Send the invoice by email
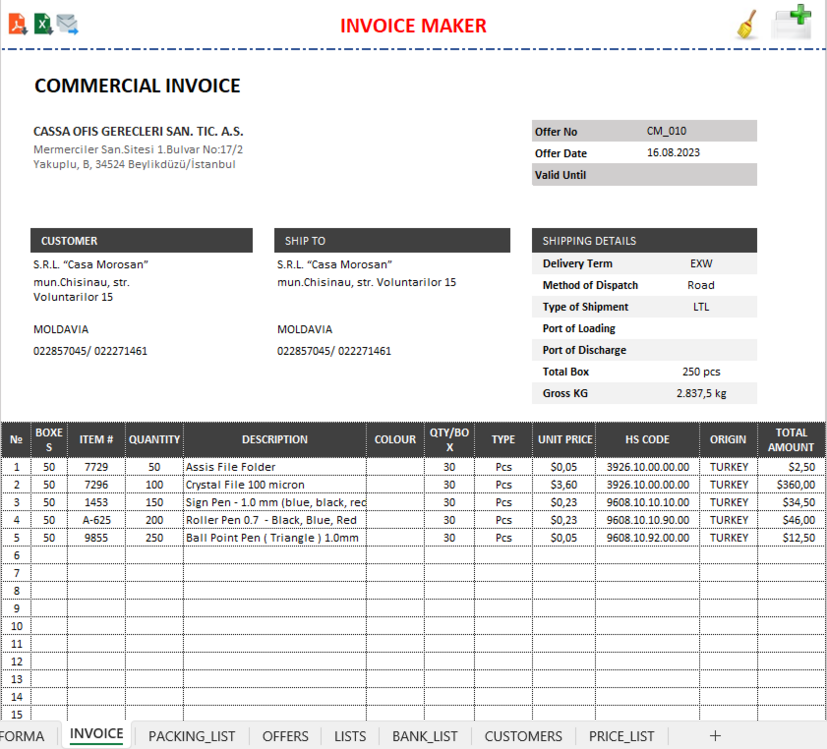827x749 pixels. [x=67, y=24]
